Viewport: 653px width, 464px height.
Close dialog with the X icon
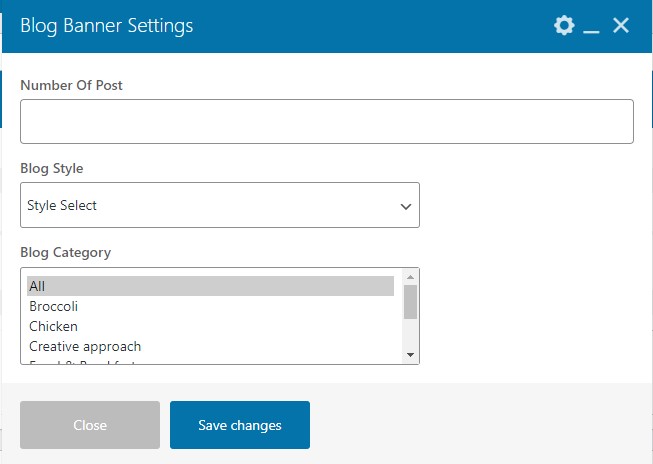click(x=621, y=25)
